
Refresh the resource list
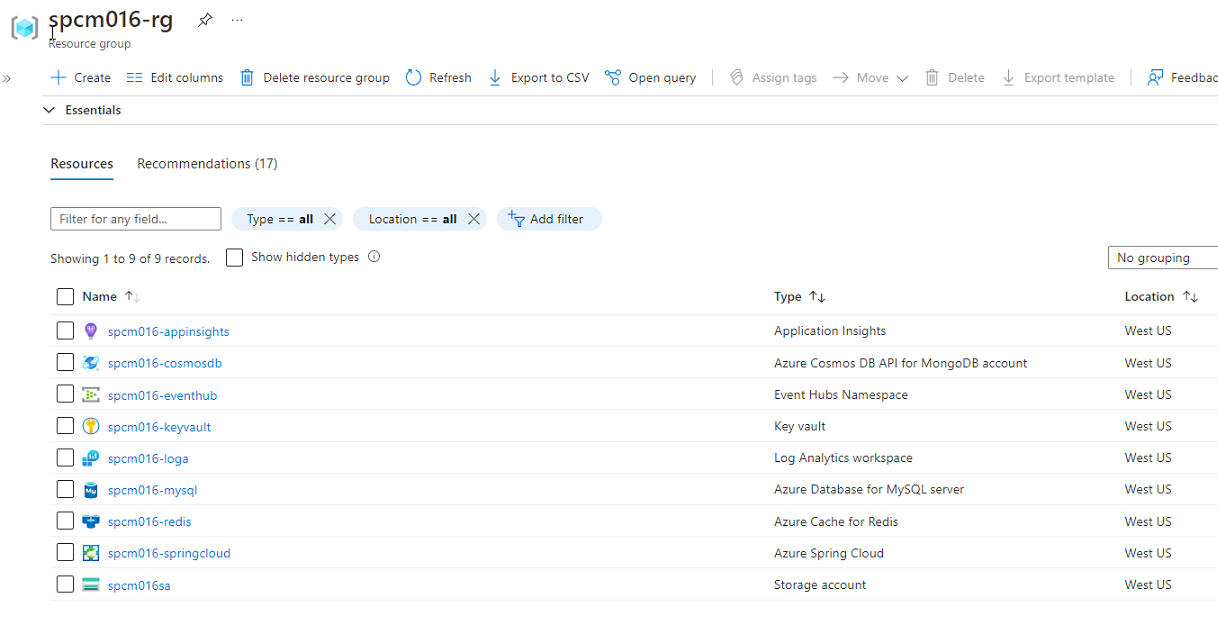tap(439, 78)
